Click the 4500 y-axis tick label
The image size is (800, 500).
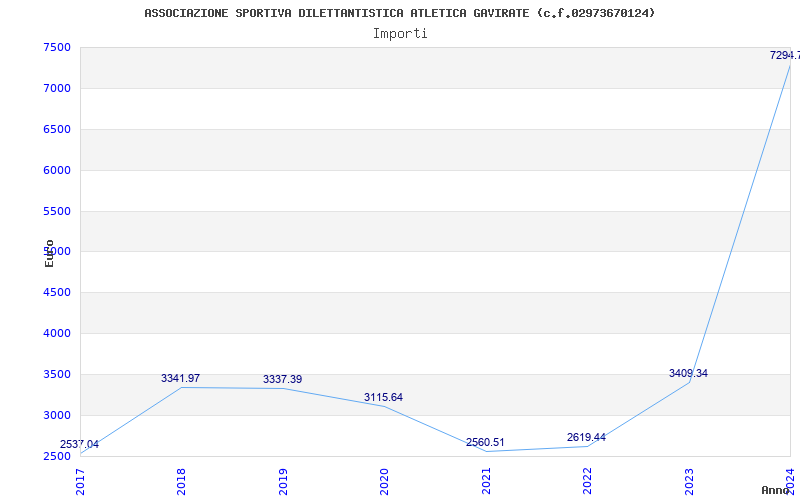[x=57, y=293]
